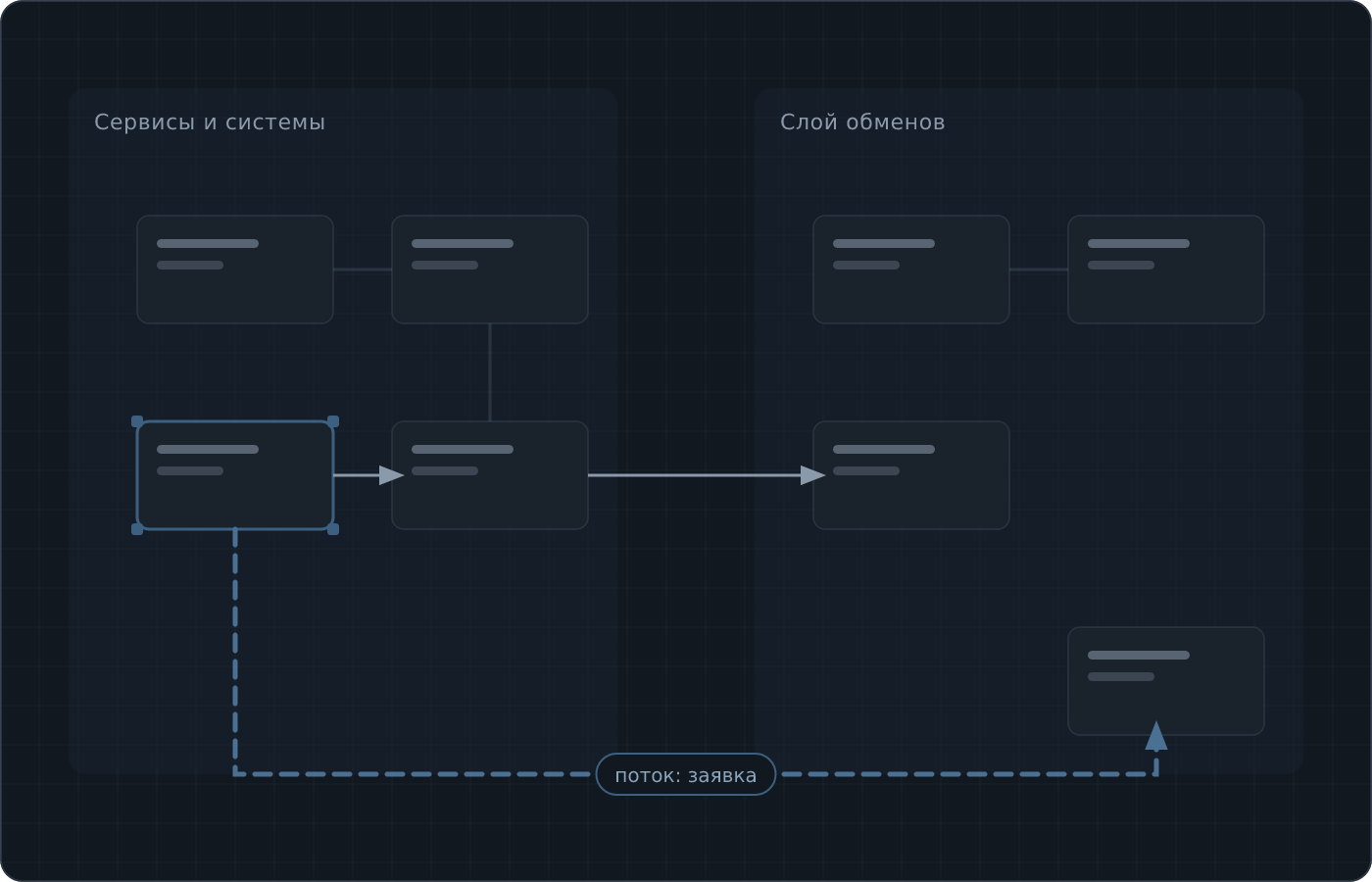Click the vertical connector between Сервисы nodes
1372x882 pixels.
490,372
